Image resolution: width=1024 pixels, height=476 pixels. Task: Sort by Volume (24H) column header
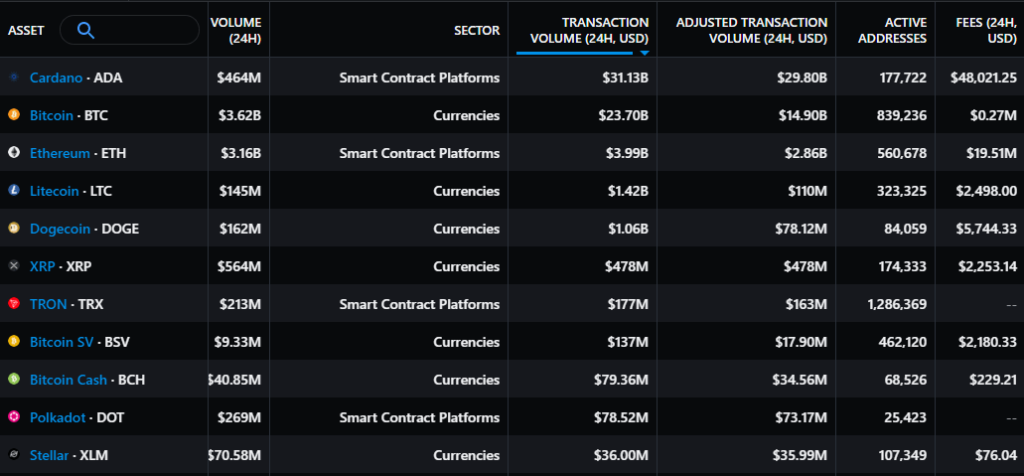[236, 31]
